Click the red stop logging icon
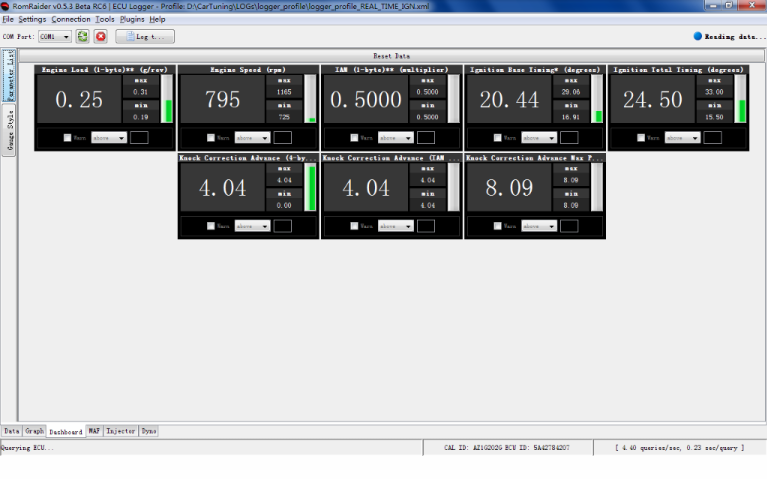The width and height of the screenshot is (767, 479). pyautogui.click(x=100, y=36)
